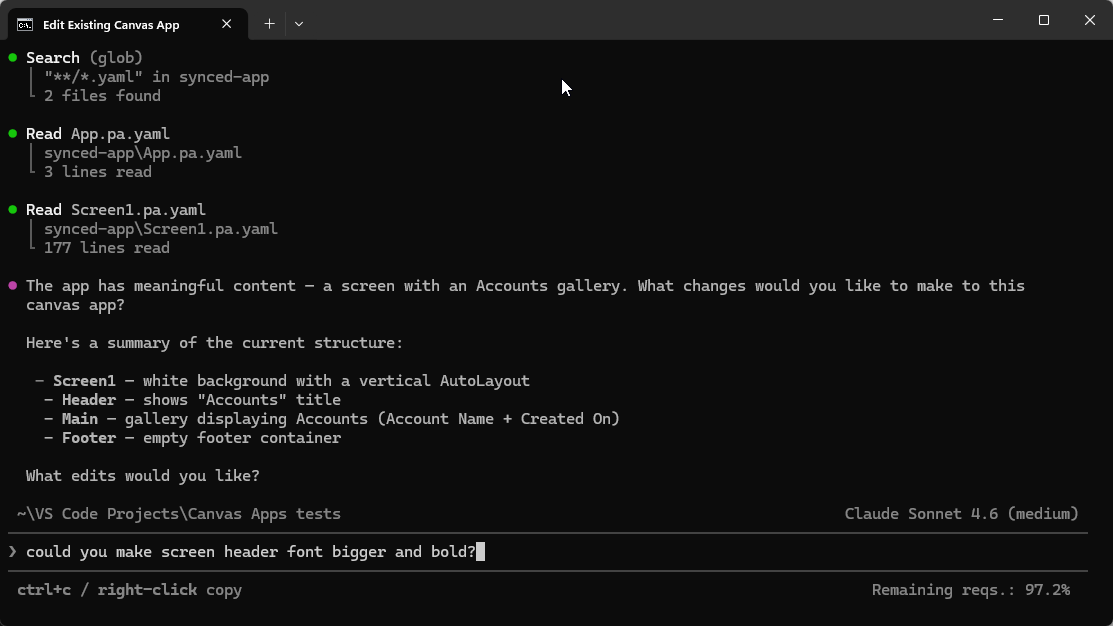1113x626 pixels.
Task: Click the green dot beside Read Screen1.pa.yaml
Action: 13,210
